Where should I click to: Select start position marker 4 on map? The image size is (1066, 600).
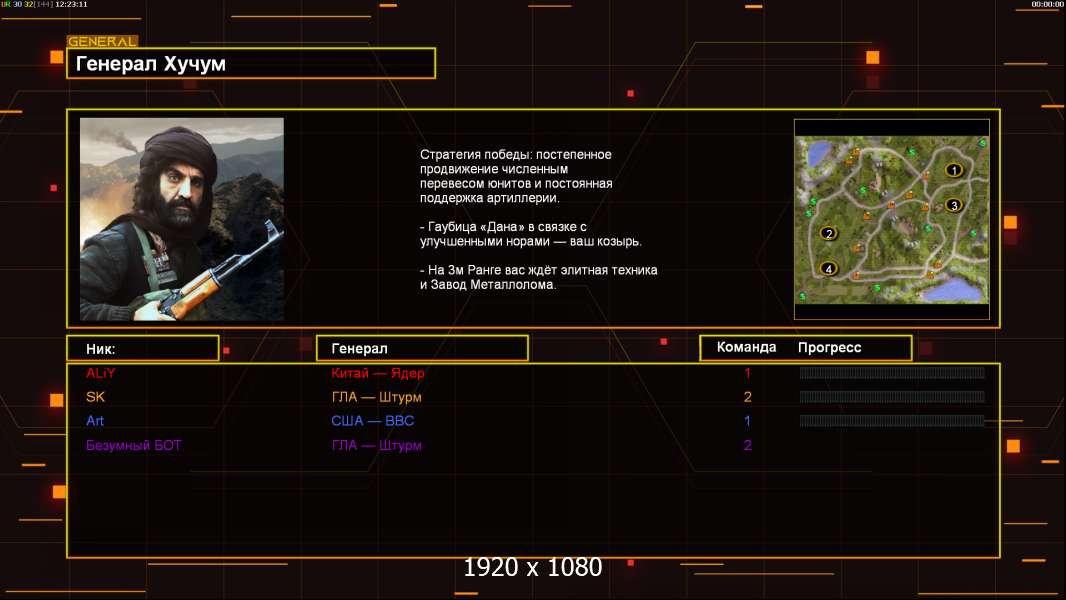[x=828, y=268]
